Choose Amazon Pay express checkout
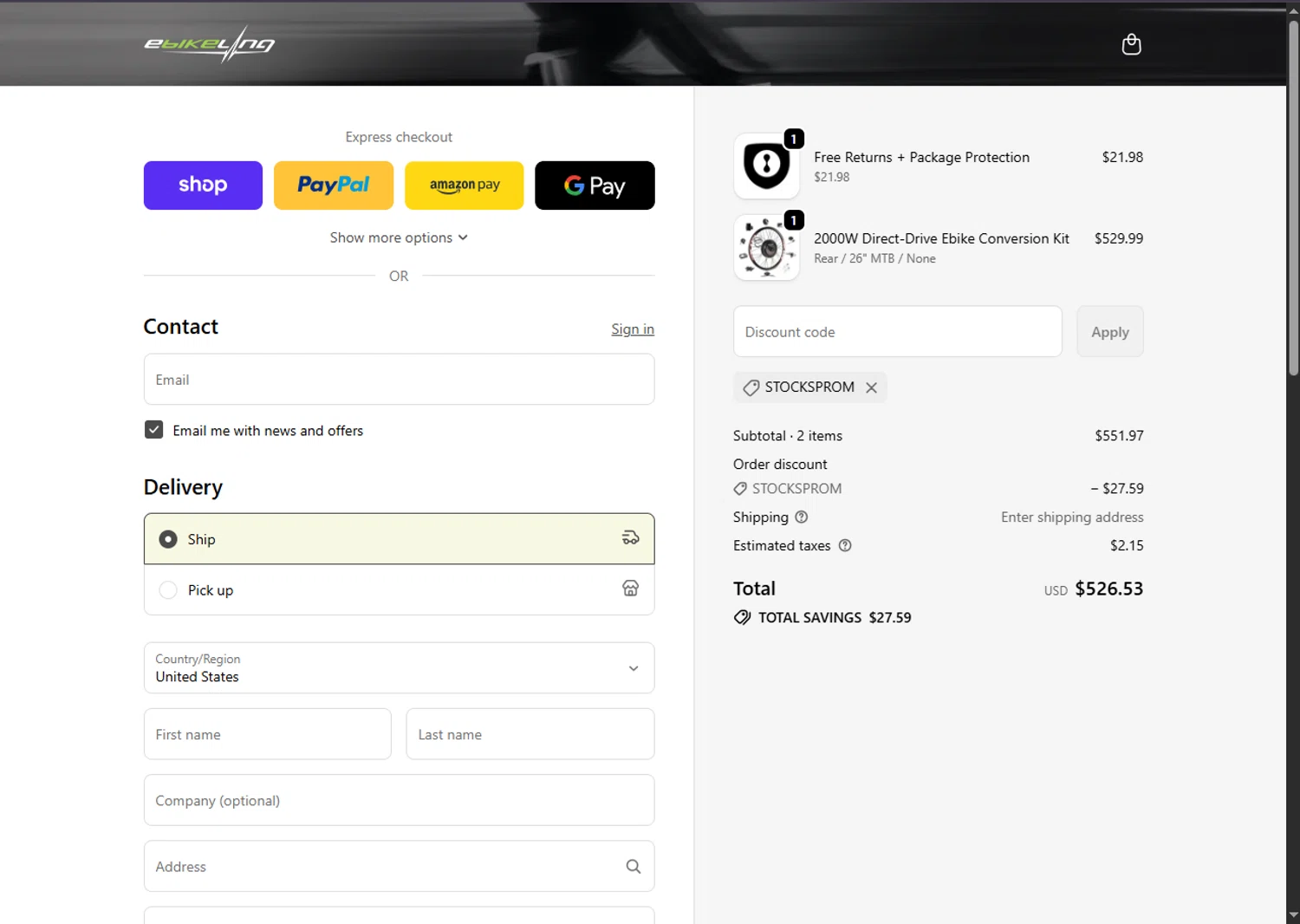Screen dimensions: 1300x924 [465, 185]
